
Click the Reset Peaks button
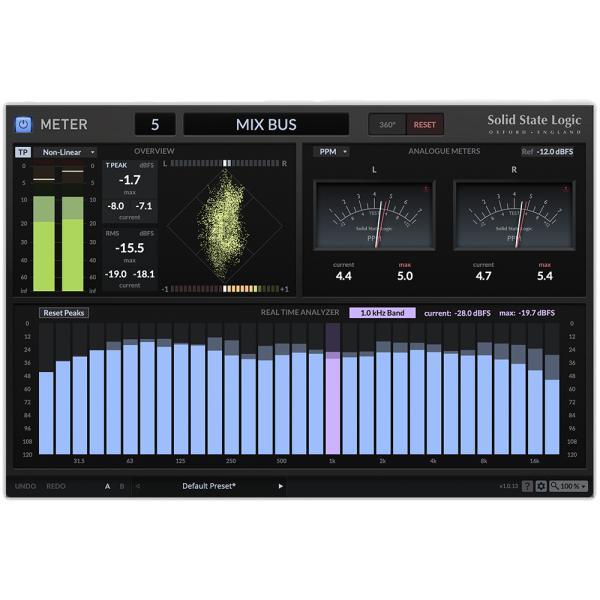64,313
